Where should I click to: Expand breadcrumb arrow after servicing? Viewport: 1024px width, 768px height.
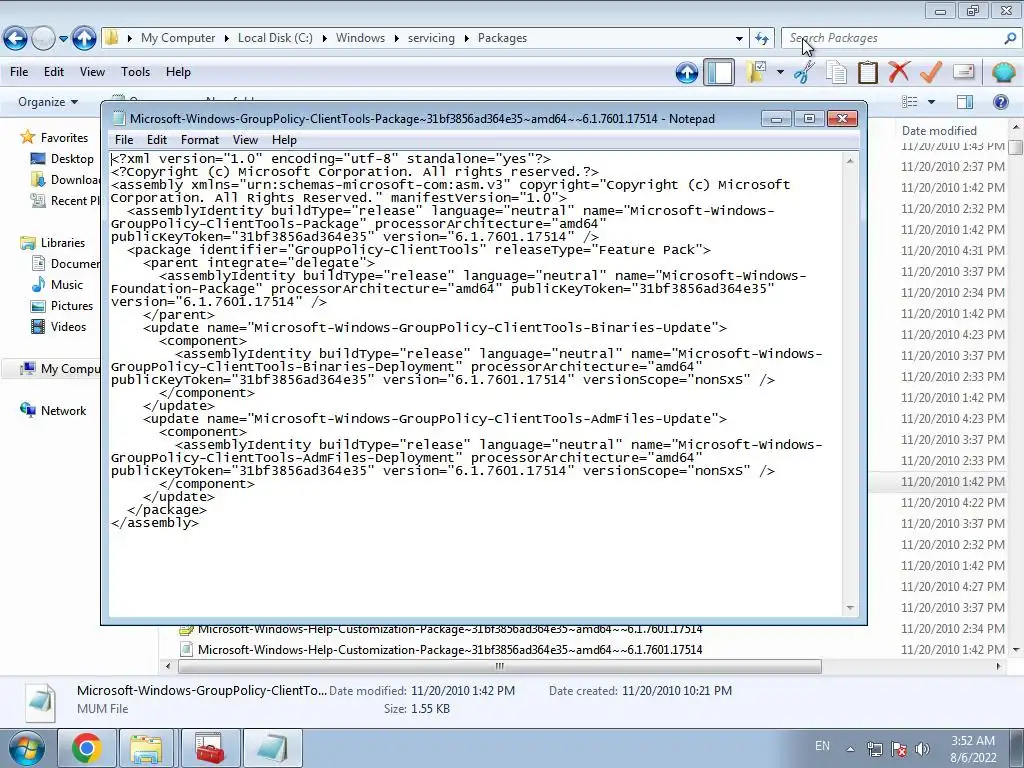click(466, 39)
